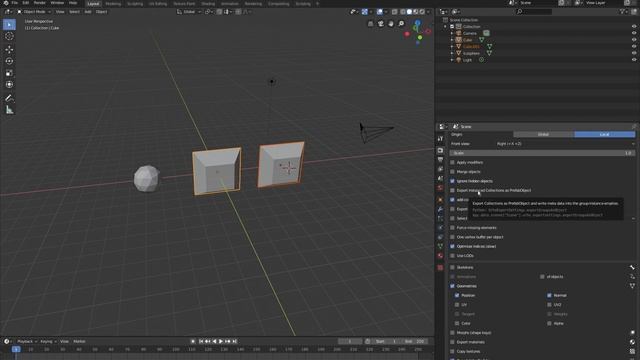Activate the Transform tool
Image resolution: width=640 pixels, height=360 pixels.
pos(9,84)
